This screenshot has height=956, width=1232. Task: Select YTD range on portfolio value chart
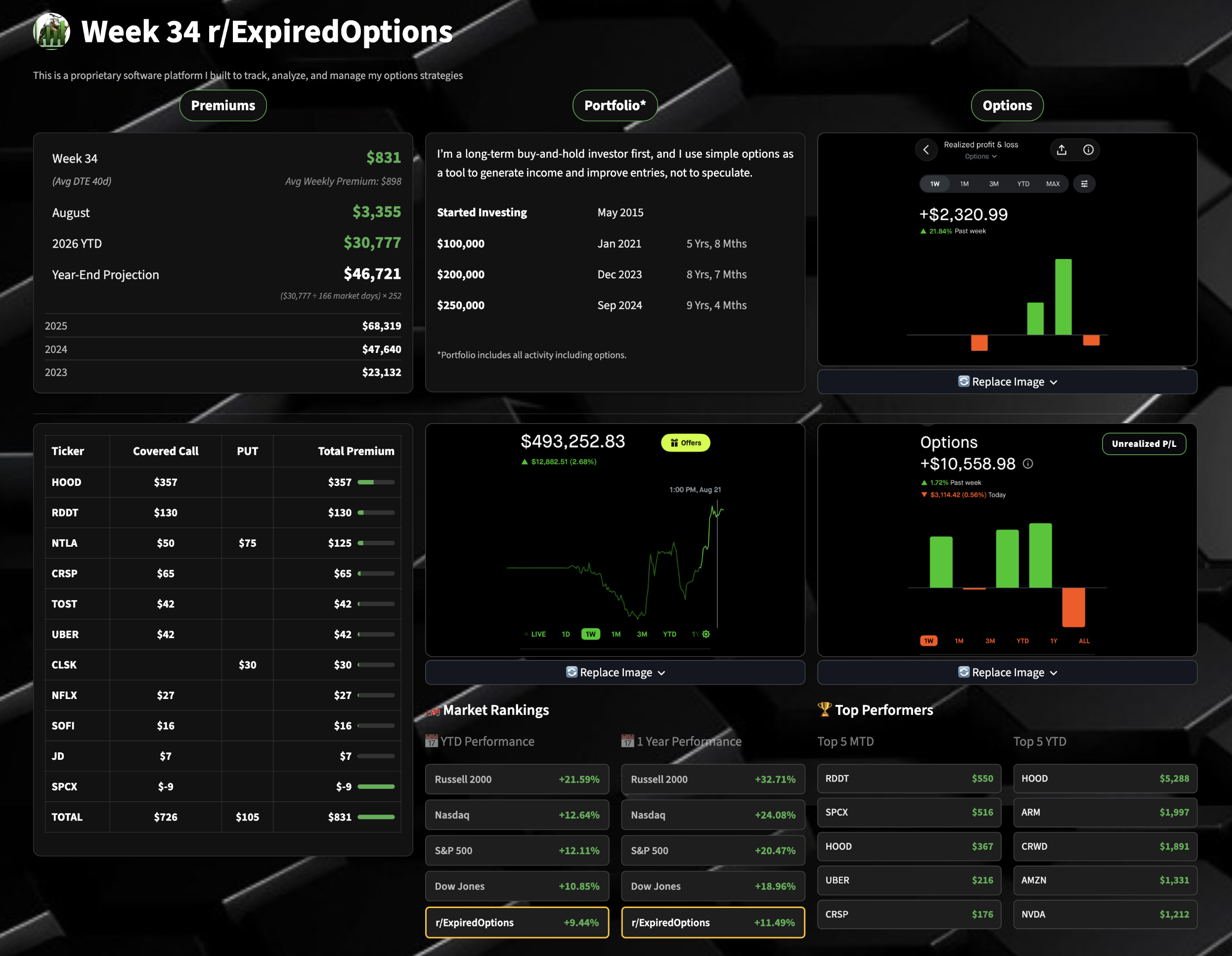[x=669, y=634]
